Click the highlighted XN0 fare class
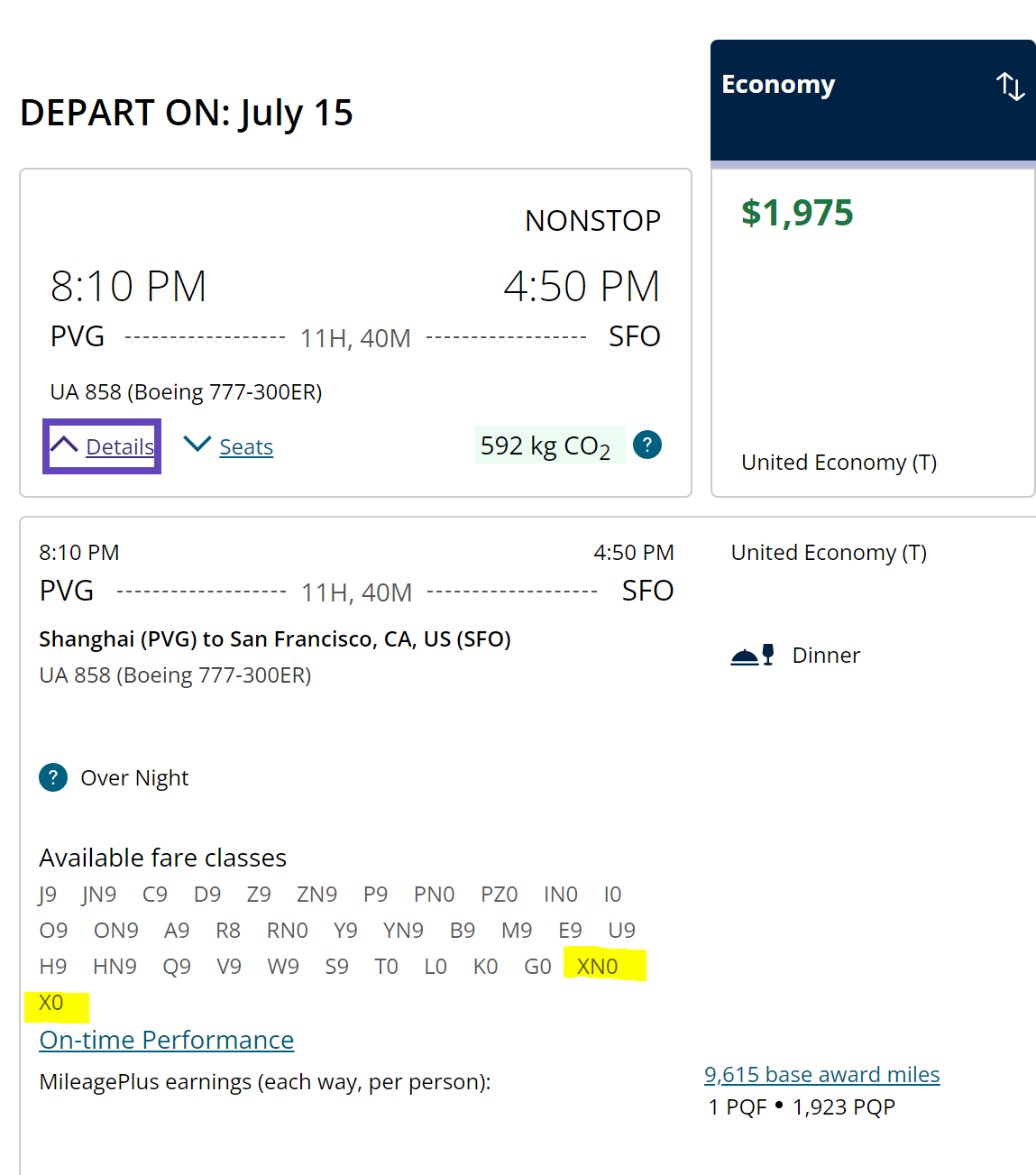Viewport: 1036px width, 1175px height. pyautogui.click(x=598, y=967)
